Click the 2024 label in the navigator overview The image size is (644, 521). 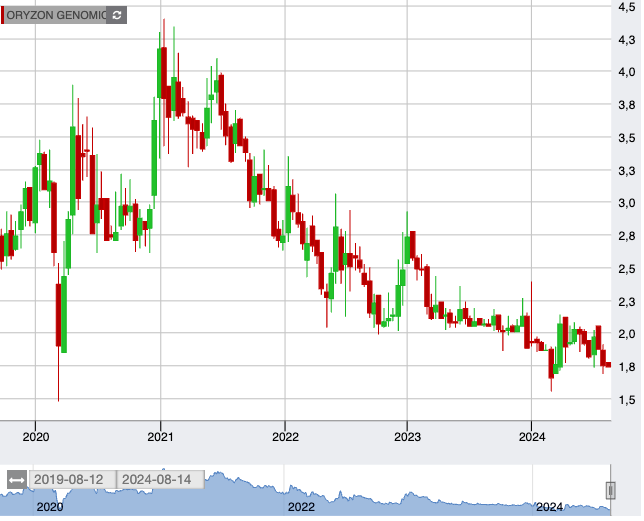click(x=549, y=507)
